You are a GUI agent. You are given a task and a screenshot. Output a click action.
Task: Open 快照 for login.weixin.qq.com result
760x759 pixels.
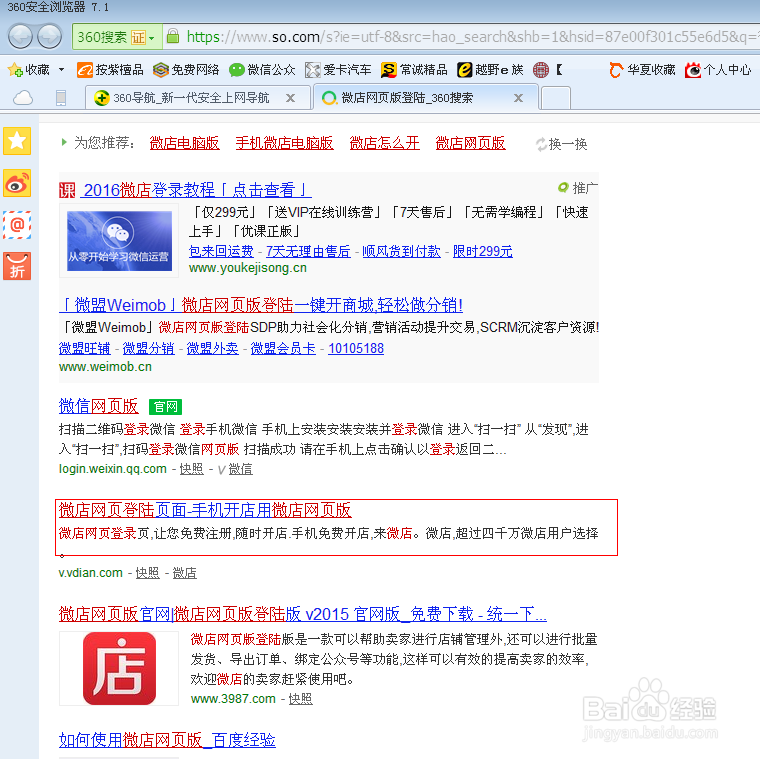[191, 469]
